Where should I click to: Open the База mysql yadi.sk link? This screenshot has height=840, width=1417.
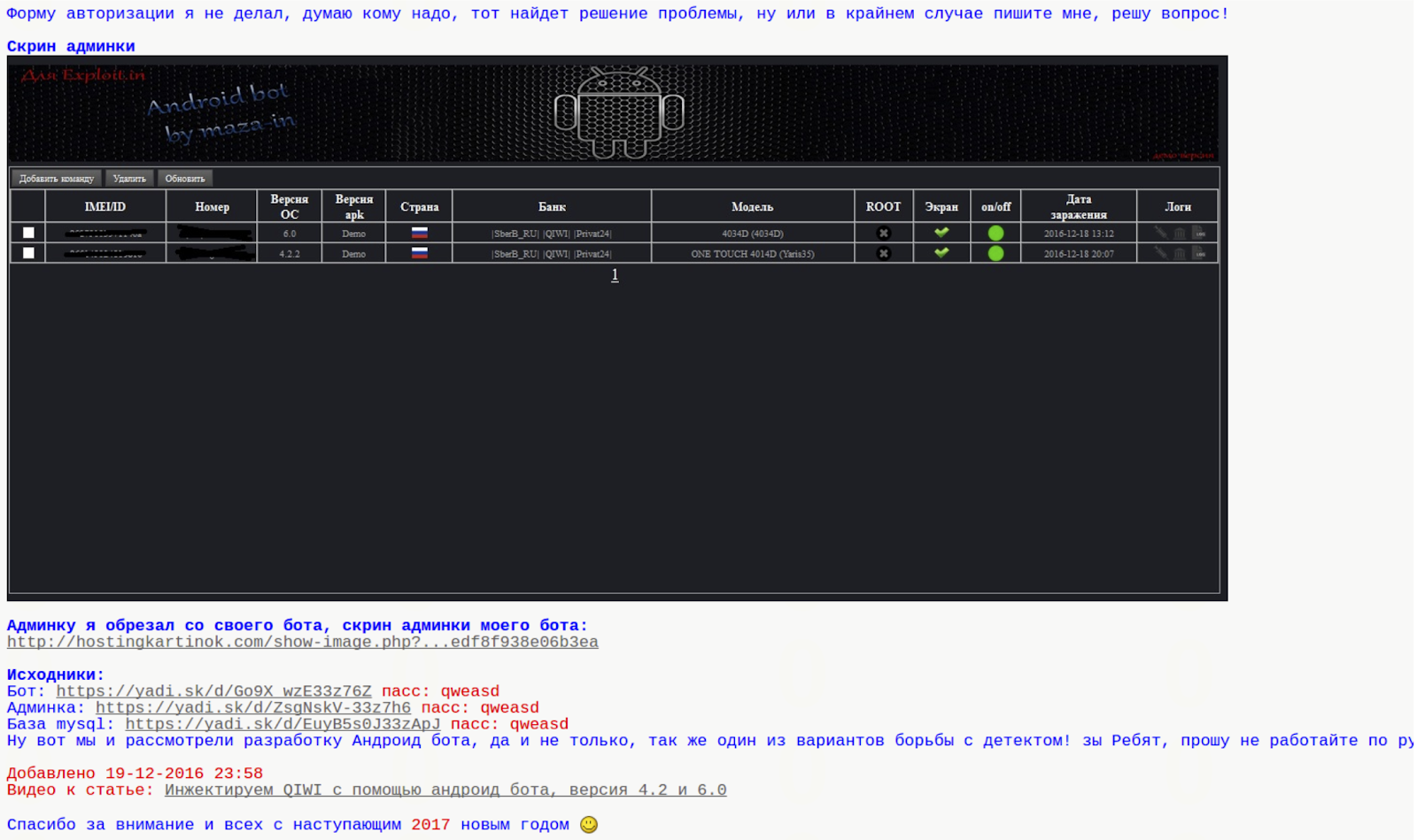(283, 724)
